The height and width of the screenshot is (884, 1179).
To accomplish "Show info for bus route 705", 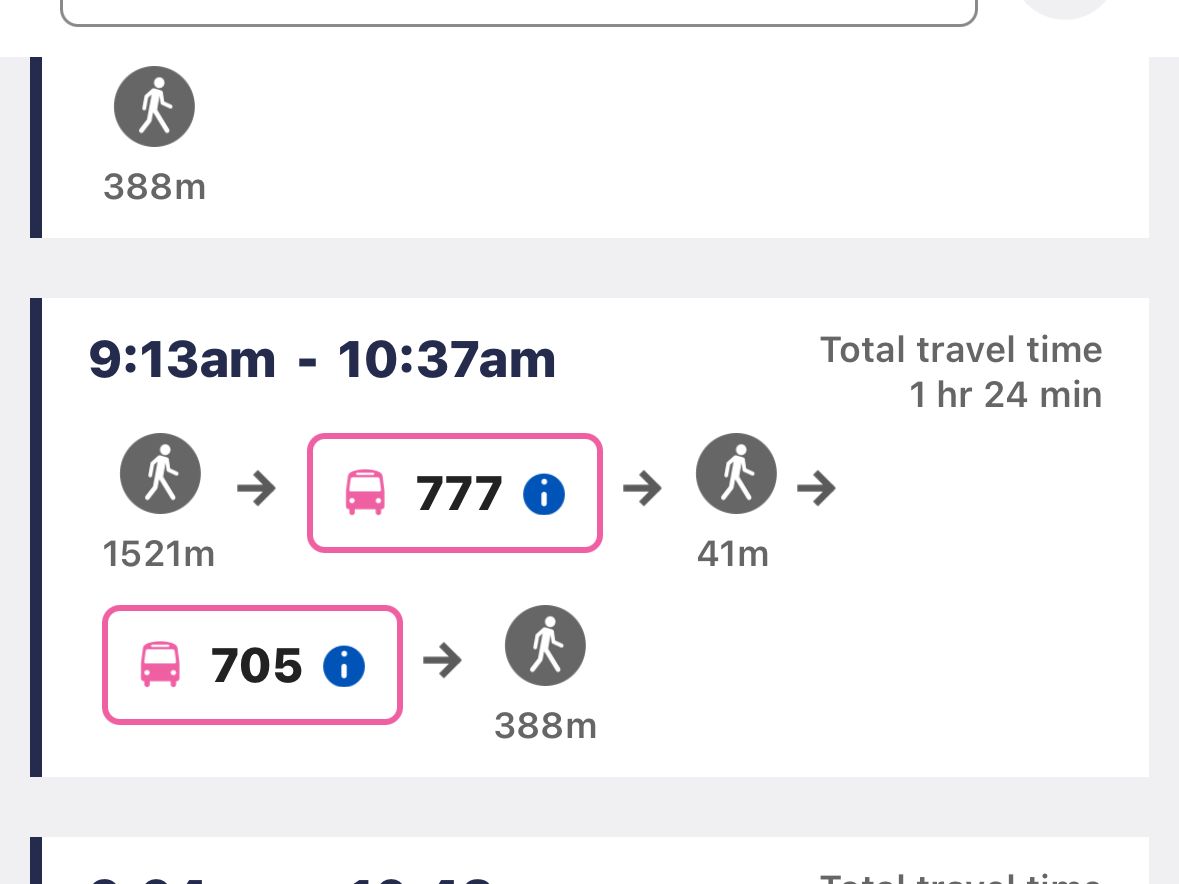I will click(344, 665).
